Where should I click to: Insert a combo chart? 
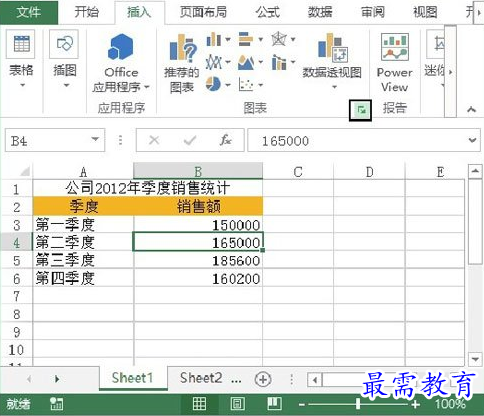click(x=279, y=62)
